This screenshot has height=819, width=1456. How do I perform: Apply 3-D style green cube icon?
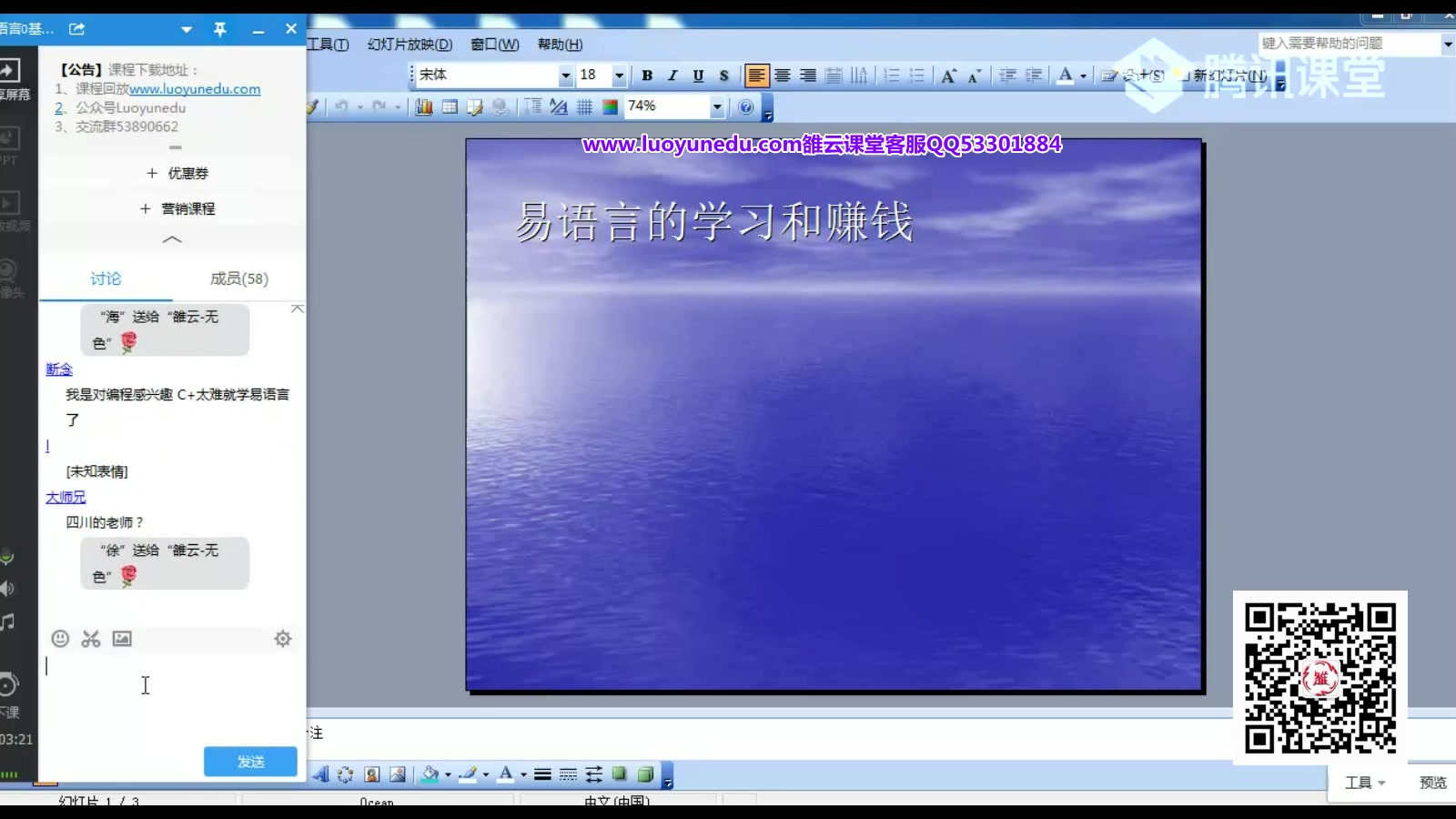[645, 774]
